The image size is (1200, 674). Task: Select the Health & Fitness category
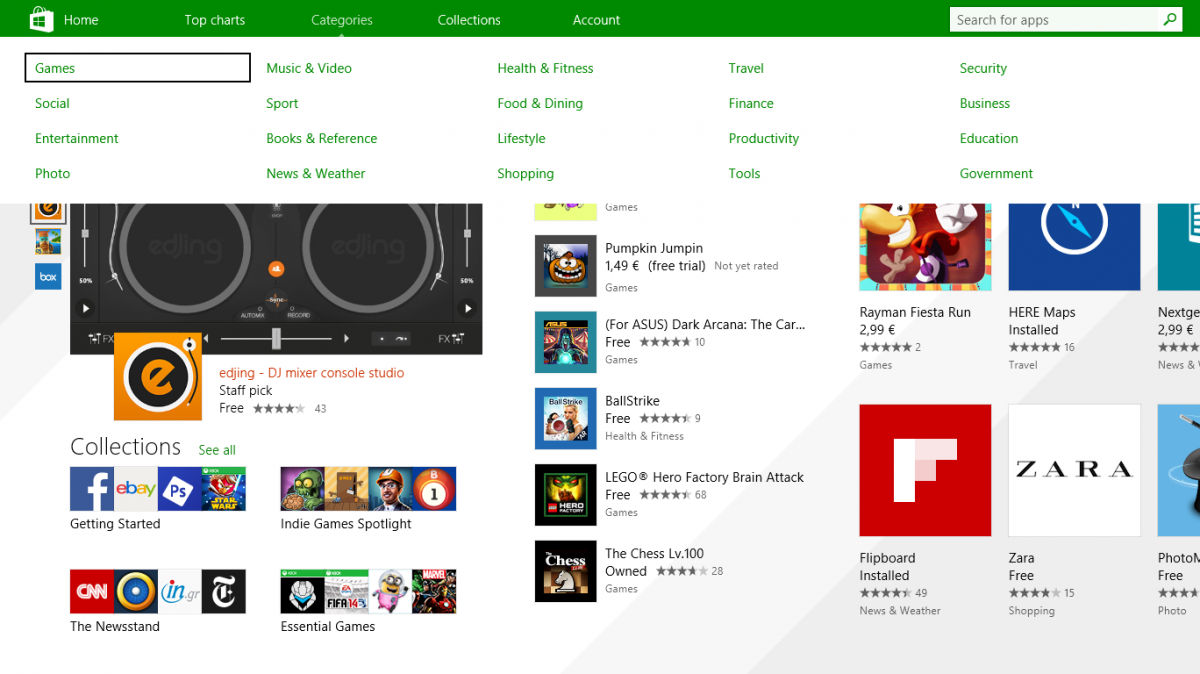click(x=545, y=68)
